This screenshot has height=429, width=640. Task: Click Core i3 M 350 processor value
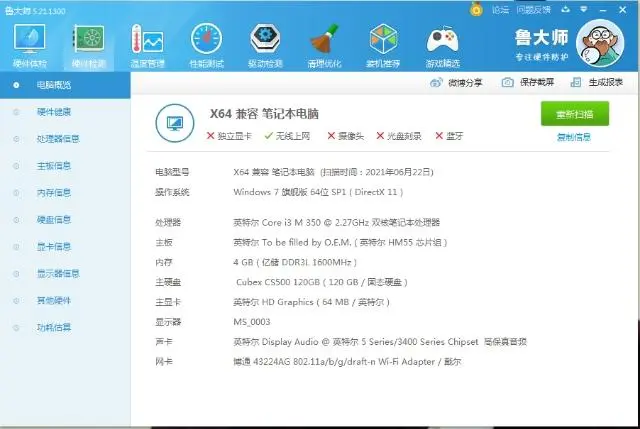(x=337, y=223)
